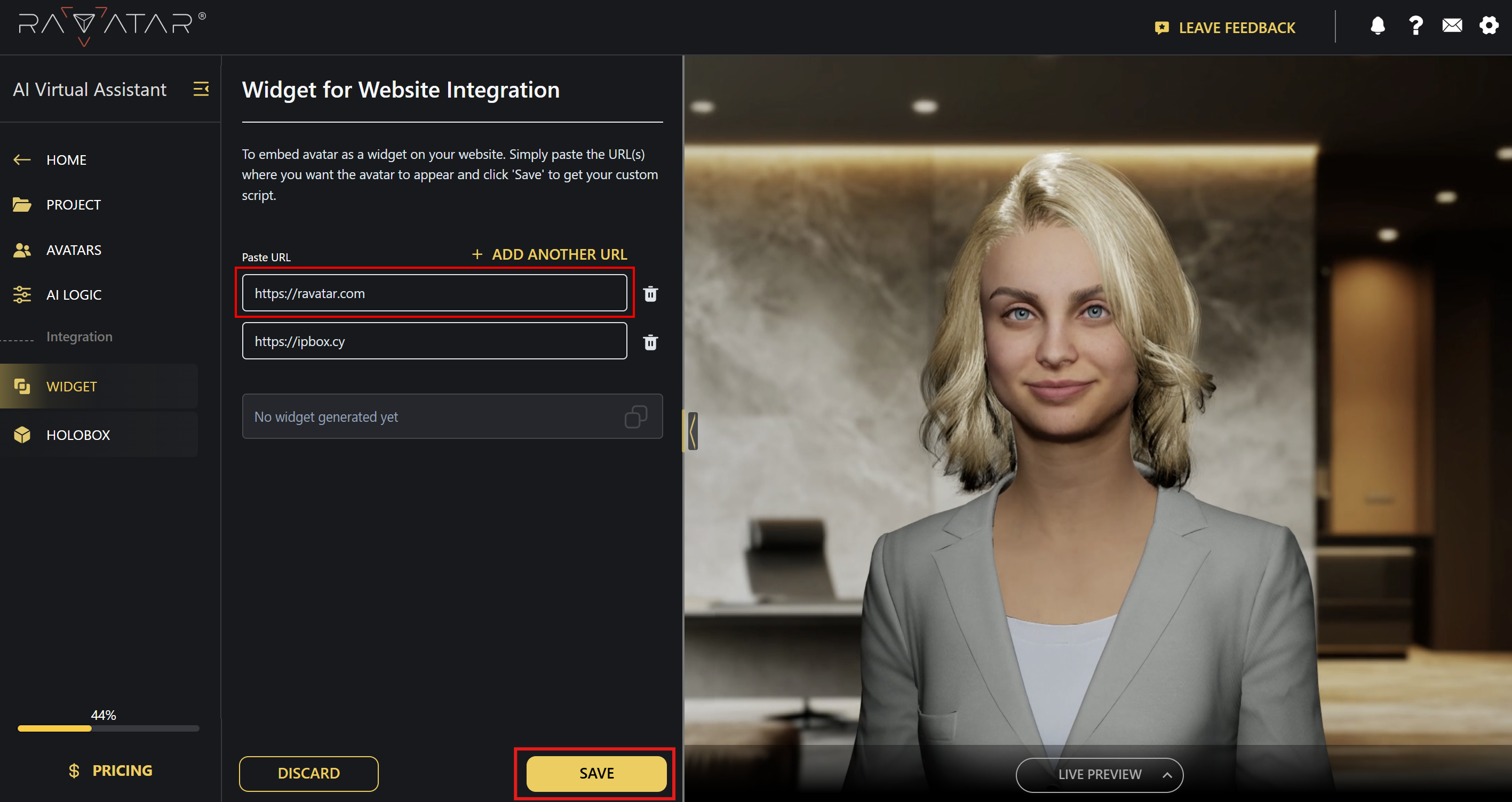Open the Project menu item
This screenshot has width=1512, height=802.
[74, 205]
